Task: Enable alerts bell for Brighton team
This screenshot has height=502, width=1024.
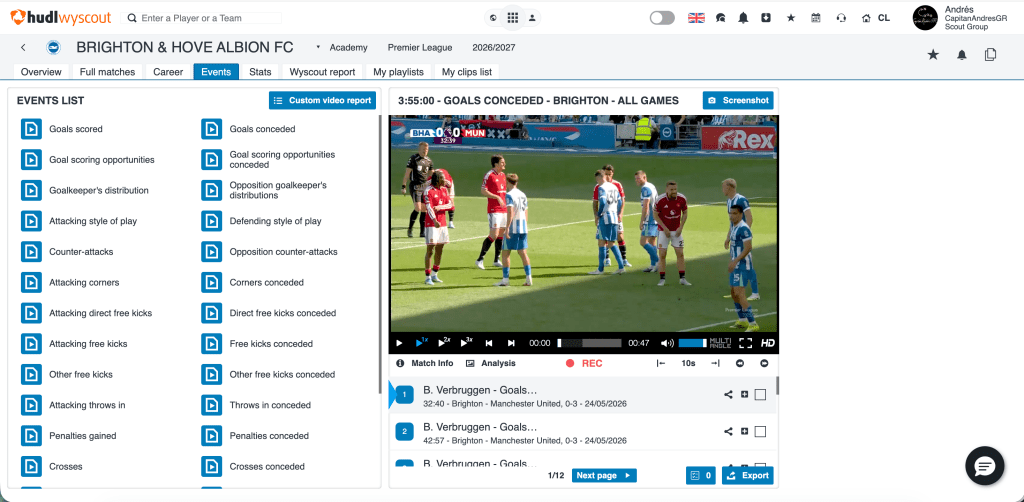Action: [962, 55]
